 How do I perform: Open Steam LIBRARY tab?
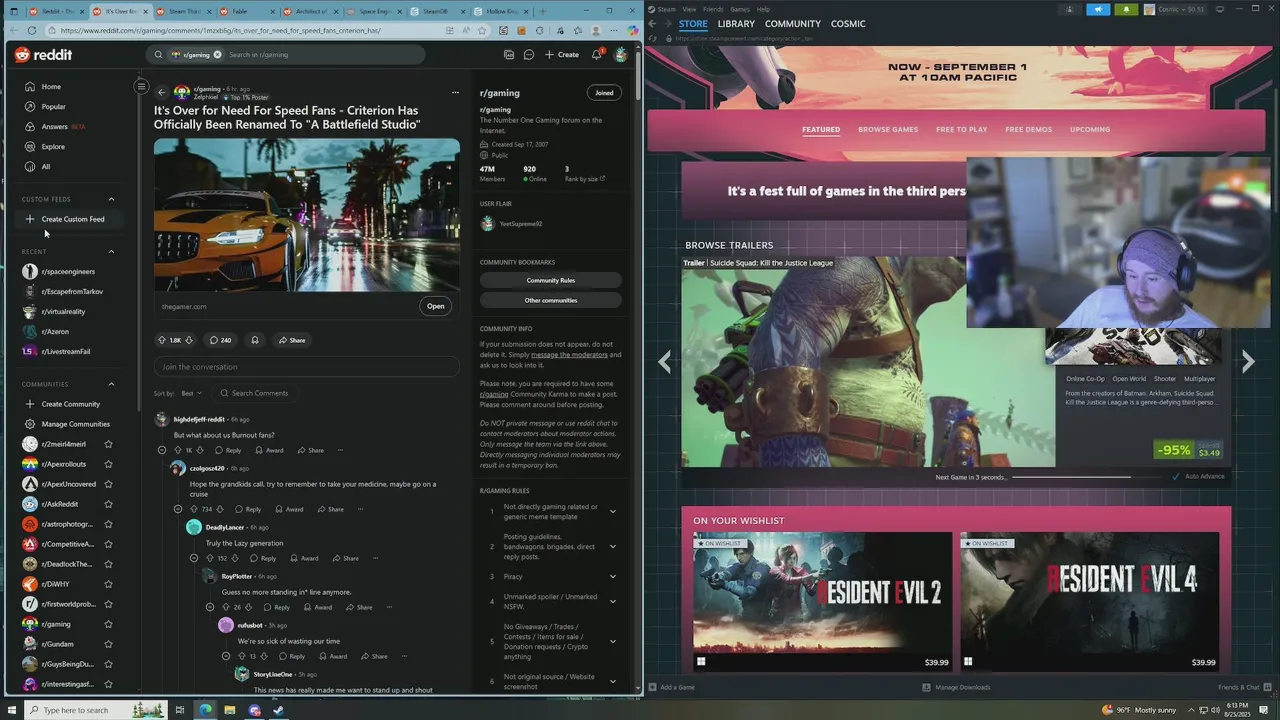pos(736,24)
